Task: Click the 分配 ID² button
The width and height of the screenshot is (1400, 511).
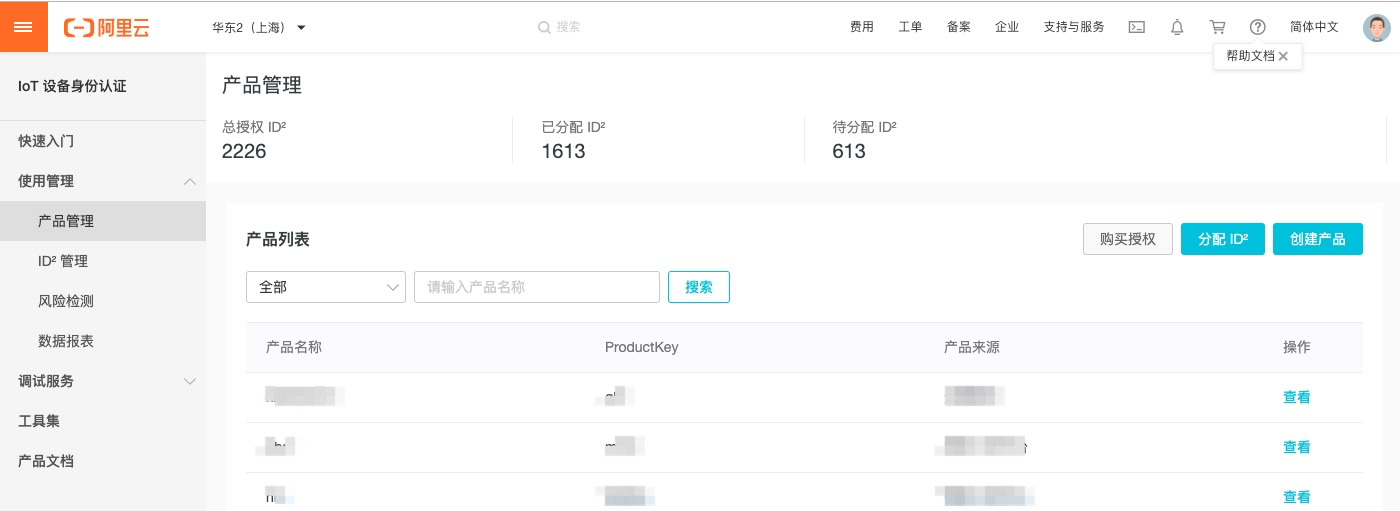Action: (x=1223, y=239)
